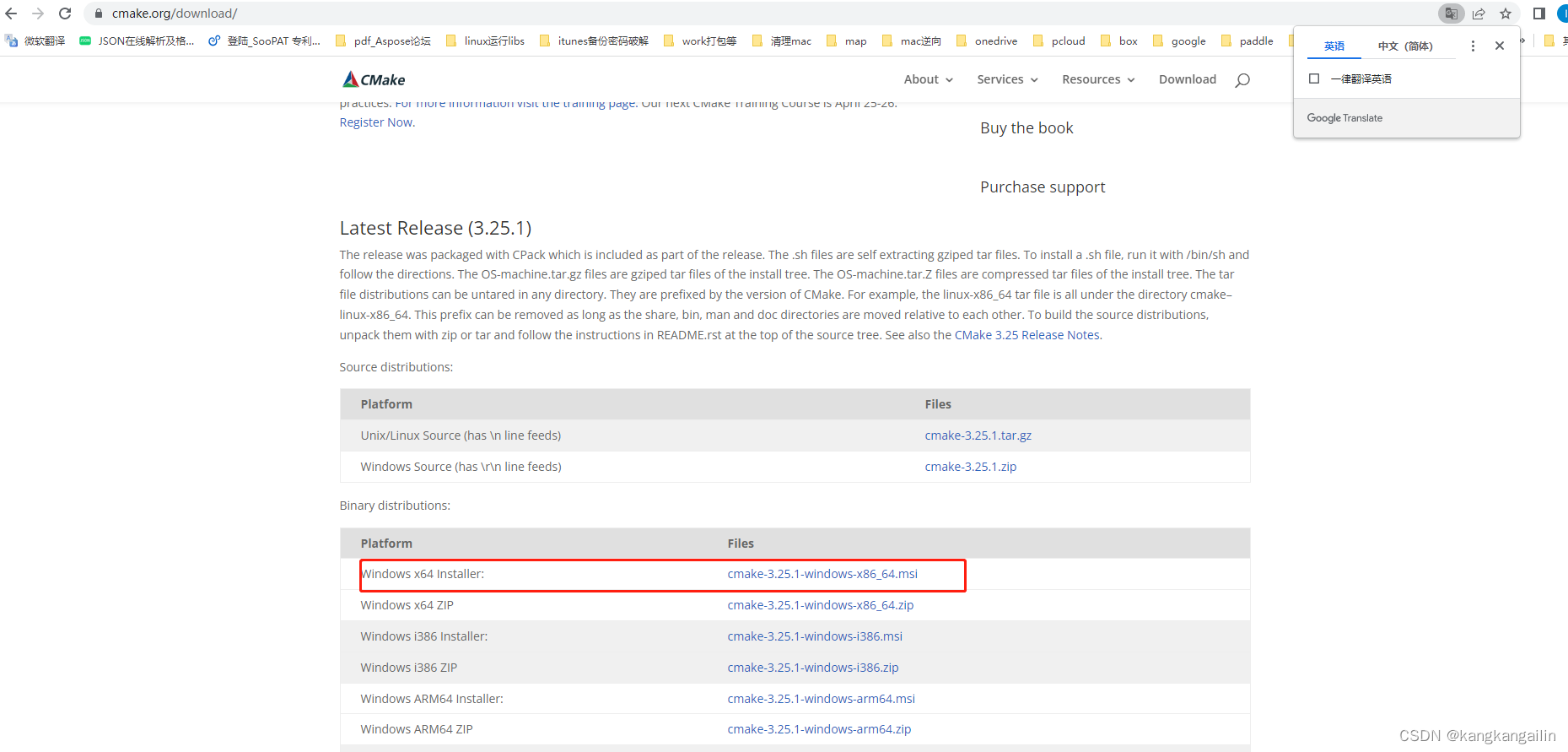Bookmark this page with the star icon
Screen dimensions: 1568x752
pyautogui.click(x=1506, y=14)
